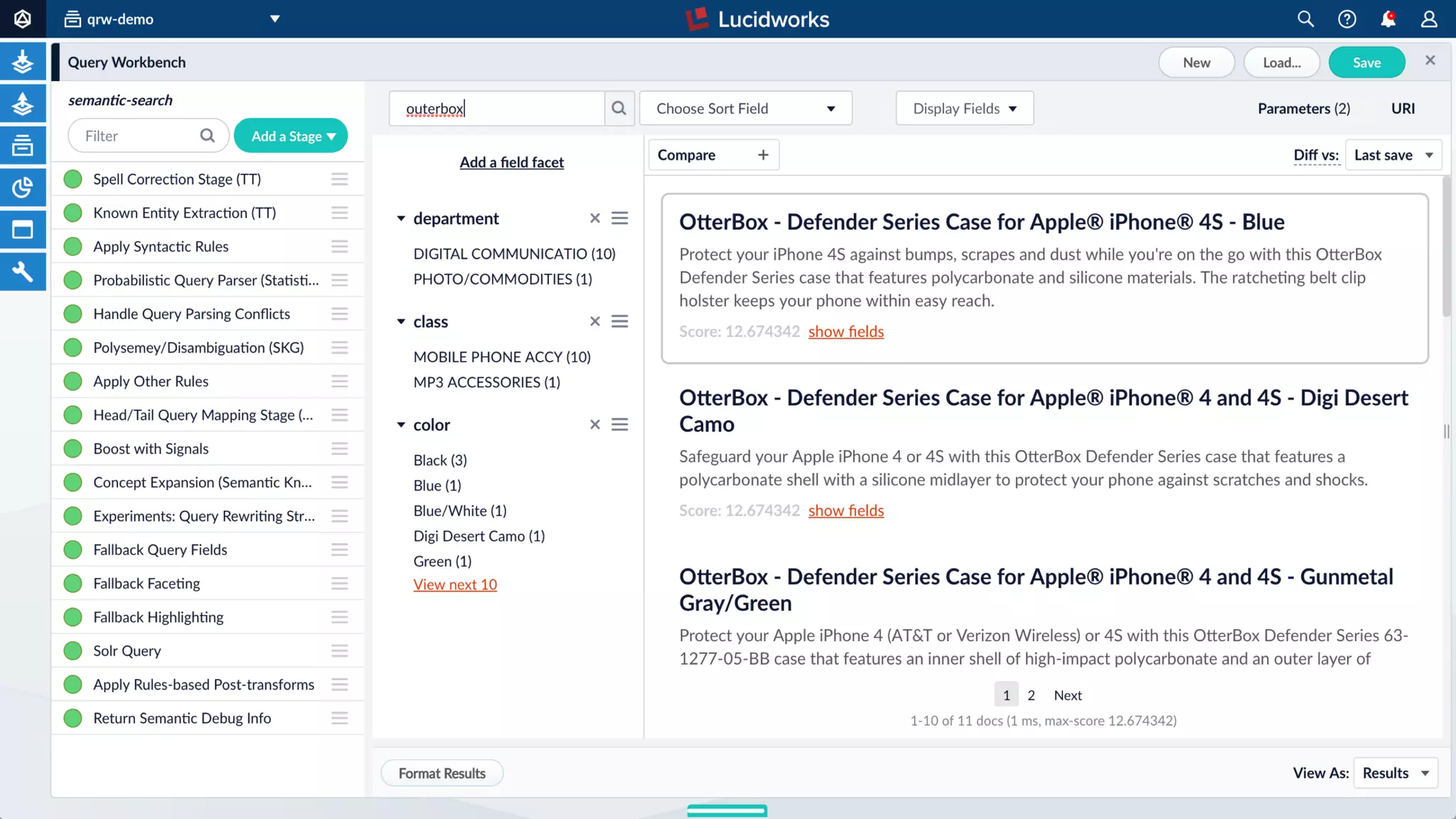The width and height of the screenshot is (1456, 819).
Task: Click the Save button
Action: pyautogui.click(x=1366, y=63)
